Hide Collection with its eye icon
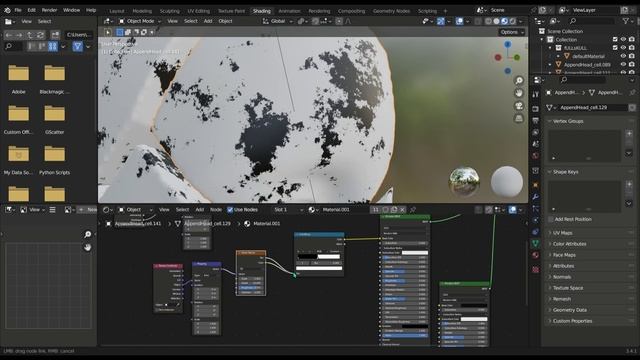This screenshot has width=640, height=360. click(x=623, y=40)
